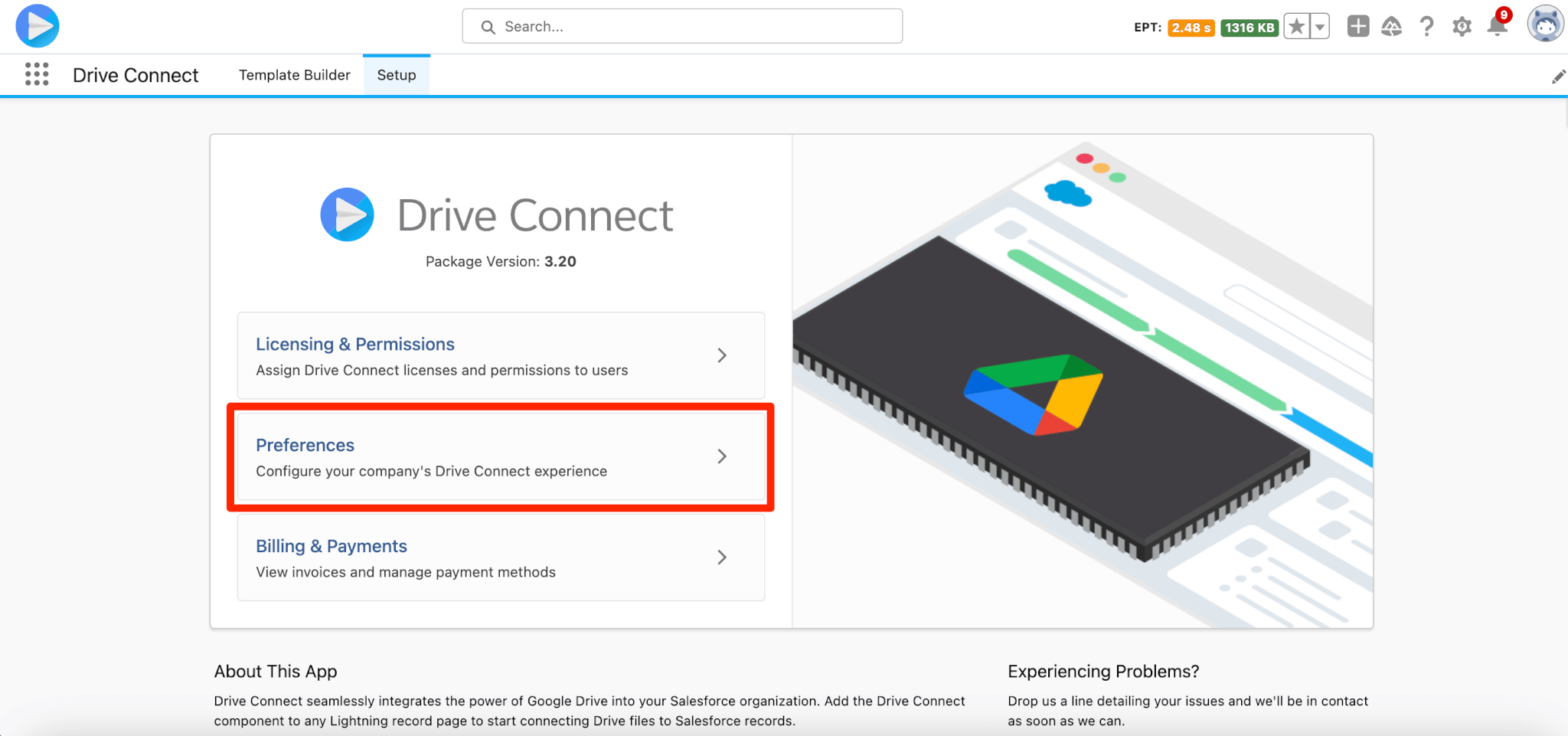Viewport: 1568px width, 736px height.
Task: Click the 1316 KB size badge
Action: tap(1249, 28)
